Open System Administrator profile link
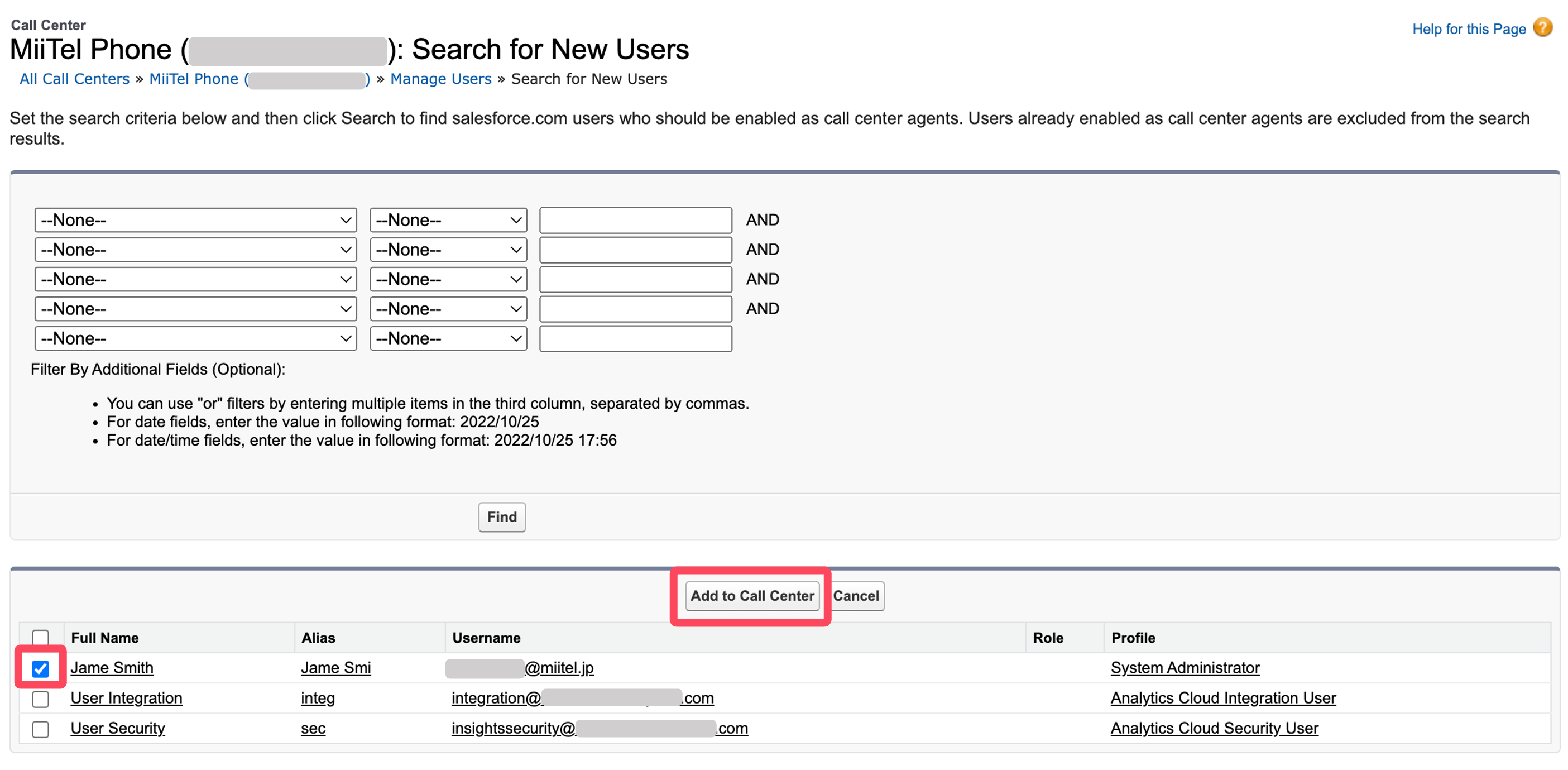1568x770 pixels. [x=1185, y=668]
